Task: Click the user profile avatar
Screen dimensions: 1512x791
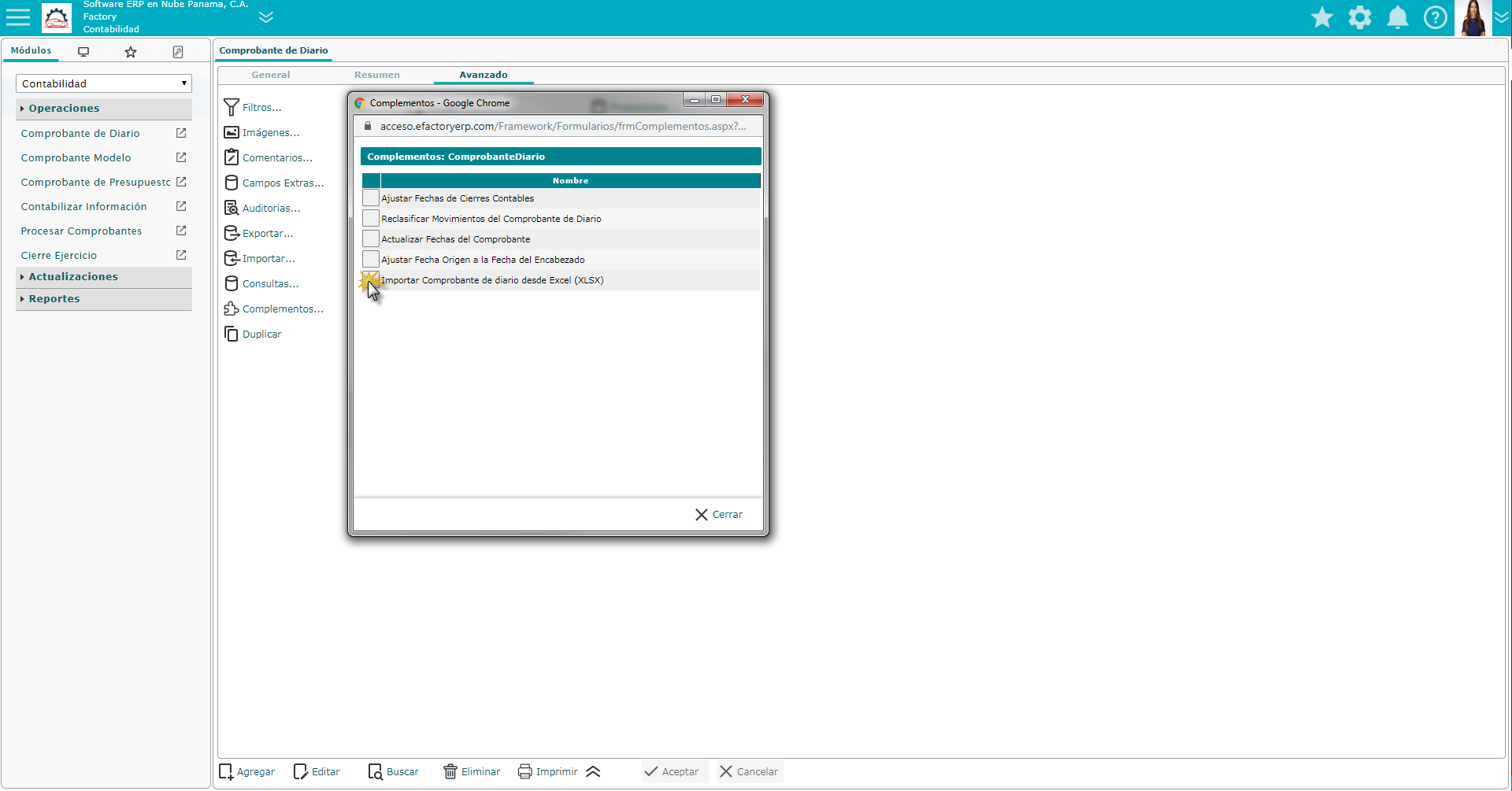Action: 1473,17
